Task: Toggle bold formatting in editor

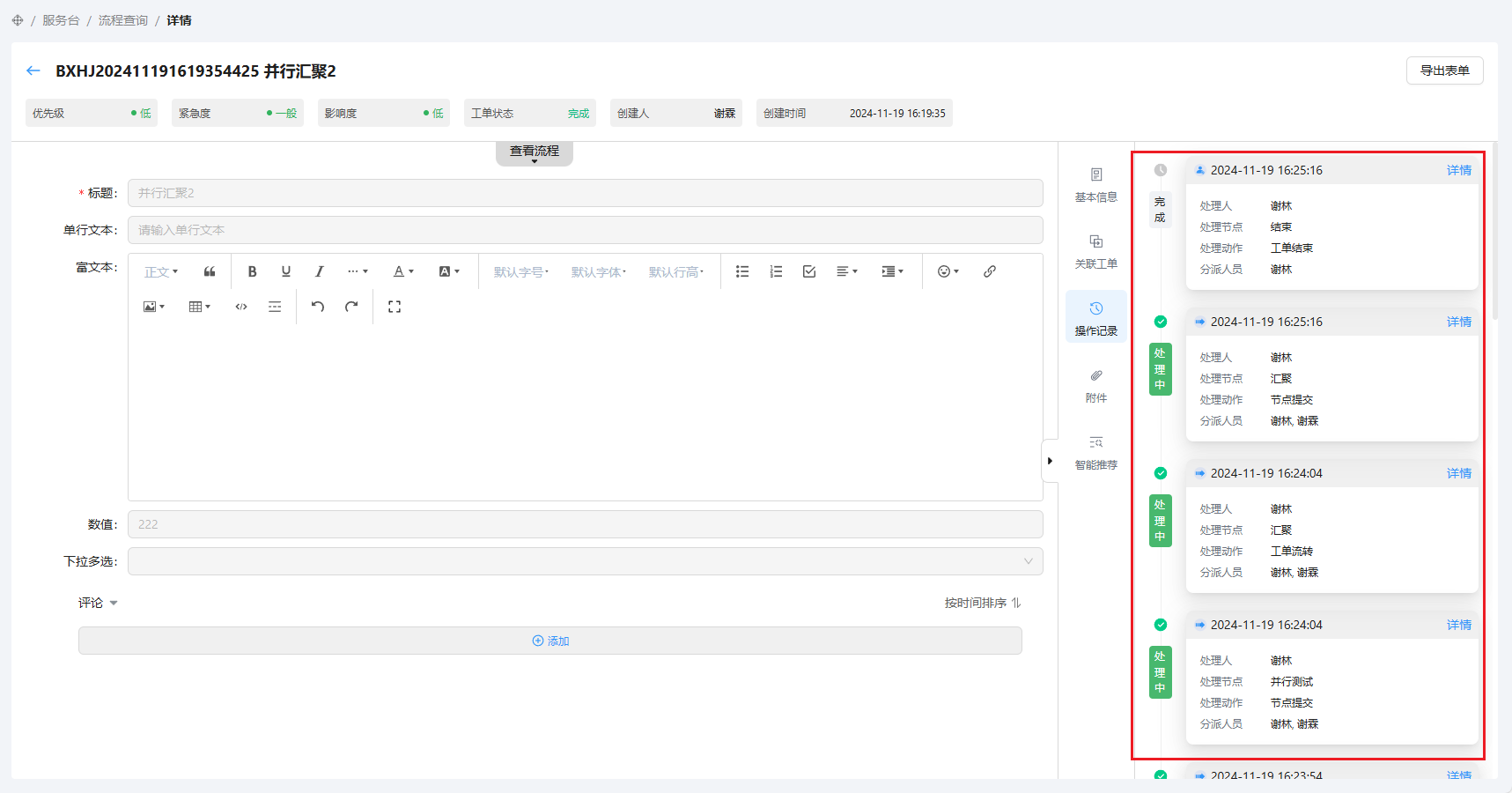Action: (x=252, y=271)
